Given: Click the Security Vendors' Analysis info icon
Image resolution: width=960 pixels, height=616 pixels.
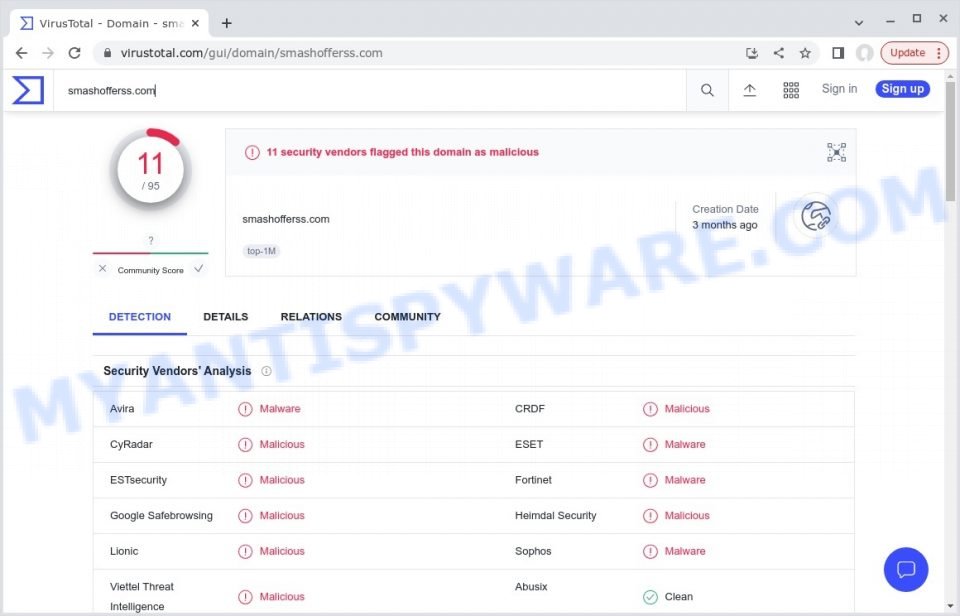Looking at the screenshot, I should tap(266, 371).
